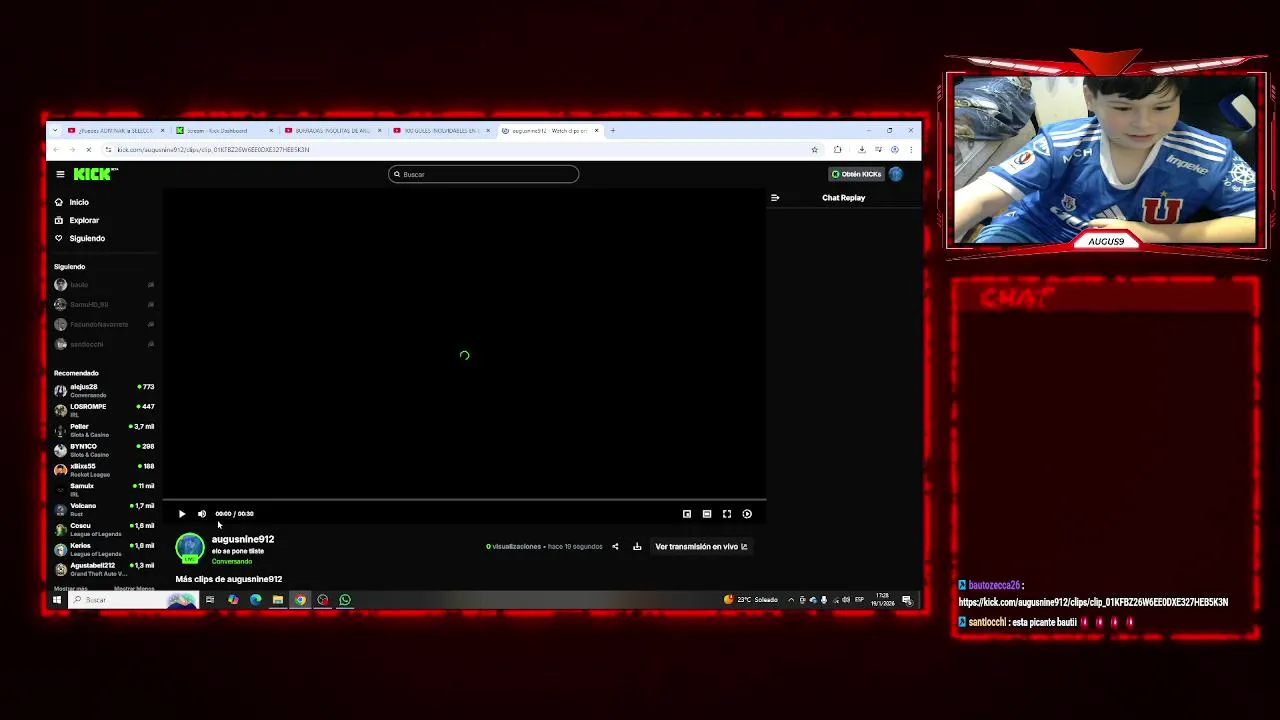Open the Explorar section
This screenshot has height=720, width=1280.
tap(77, 220)
